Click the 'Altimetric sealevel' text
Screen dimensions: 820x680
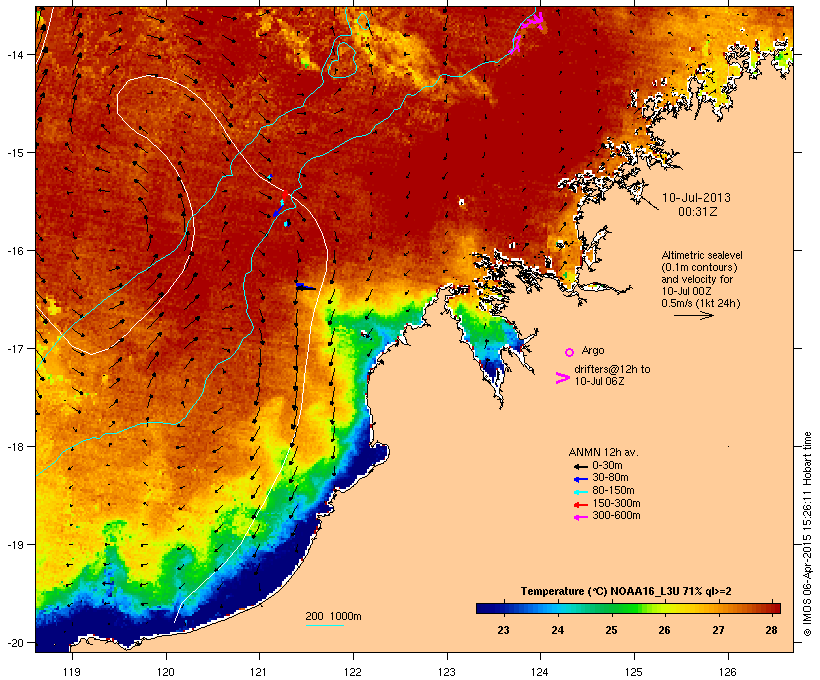pyautogui.click(x=702, y=255)
